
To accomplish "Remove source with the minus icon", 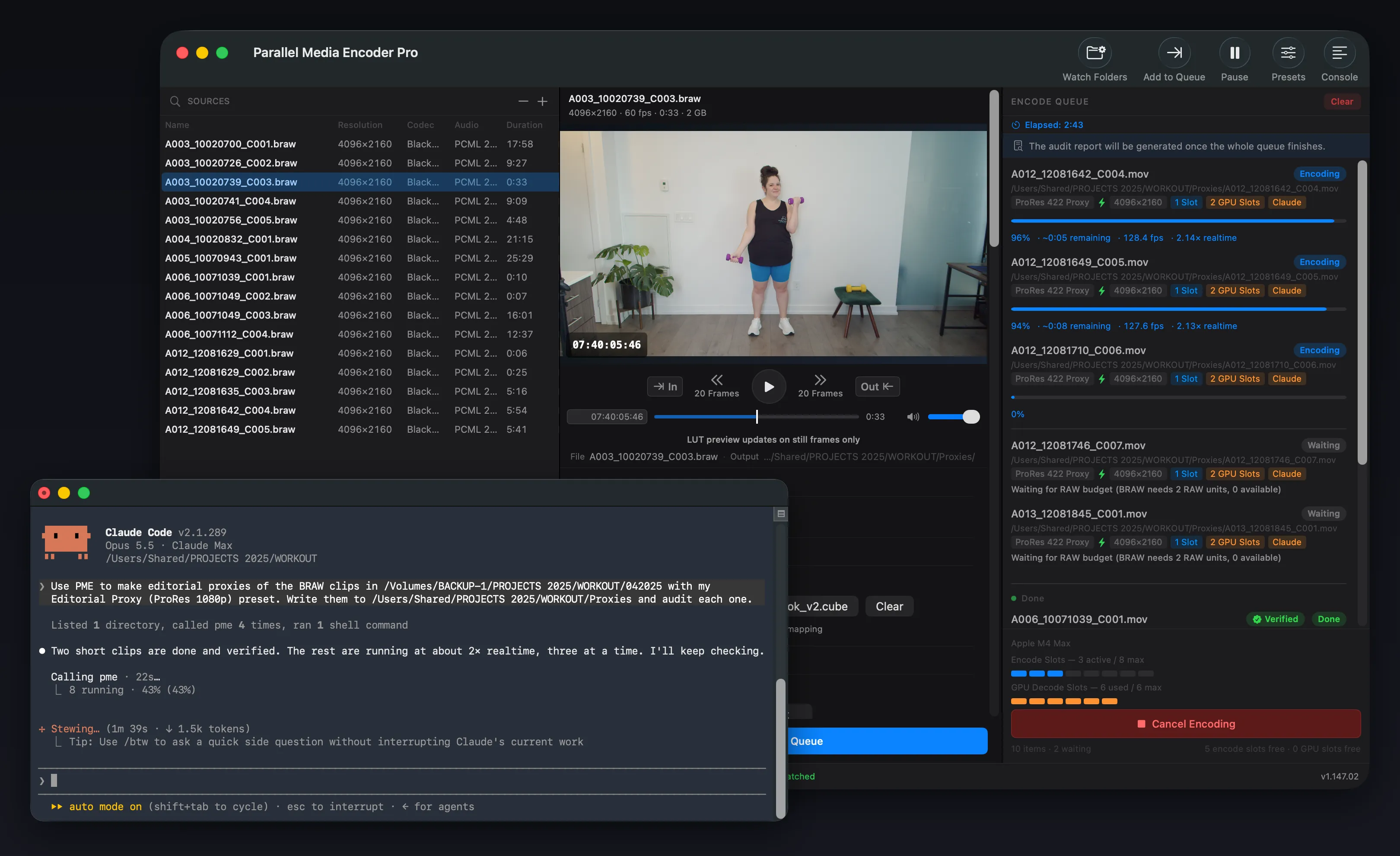I will click(x=523, y=101).
